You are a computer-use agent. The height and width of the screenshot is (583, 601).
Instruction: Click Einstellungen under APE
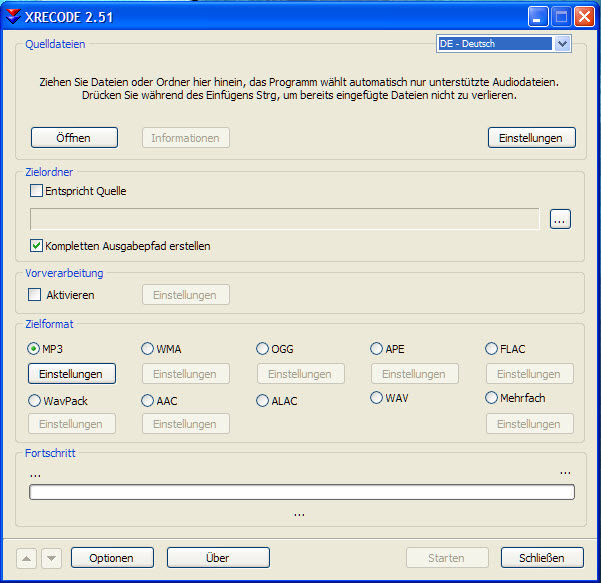[x=415, y=374]
